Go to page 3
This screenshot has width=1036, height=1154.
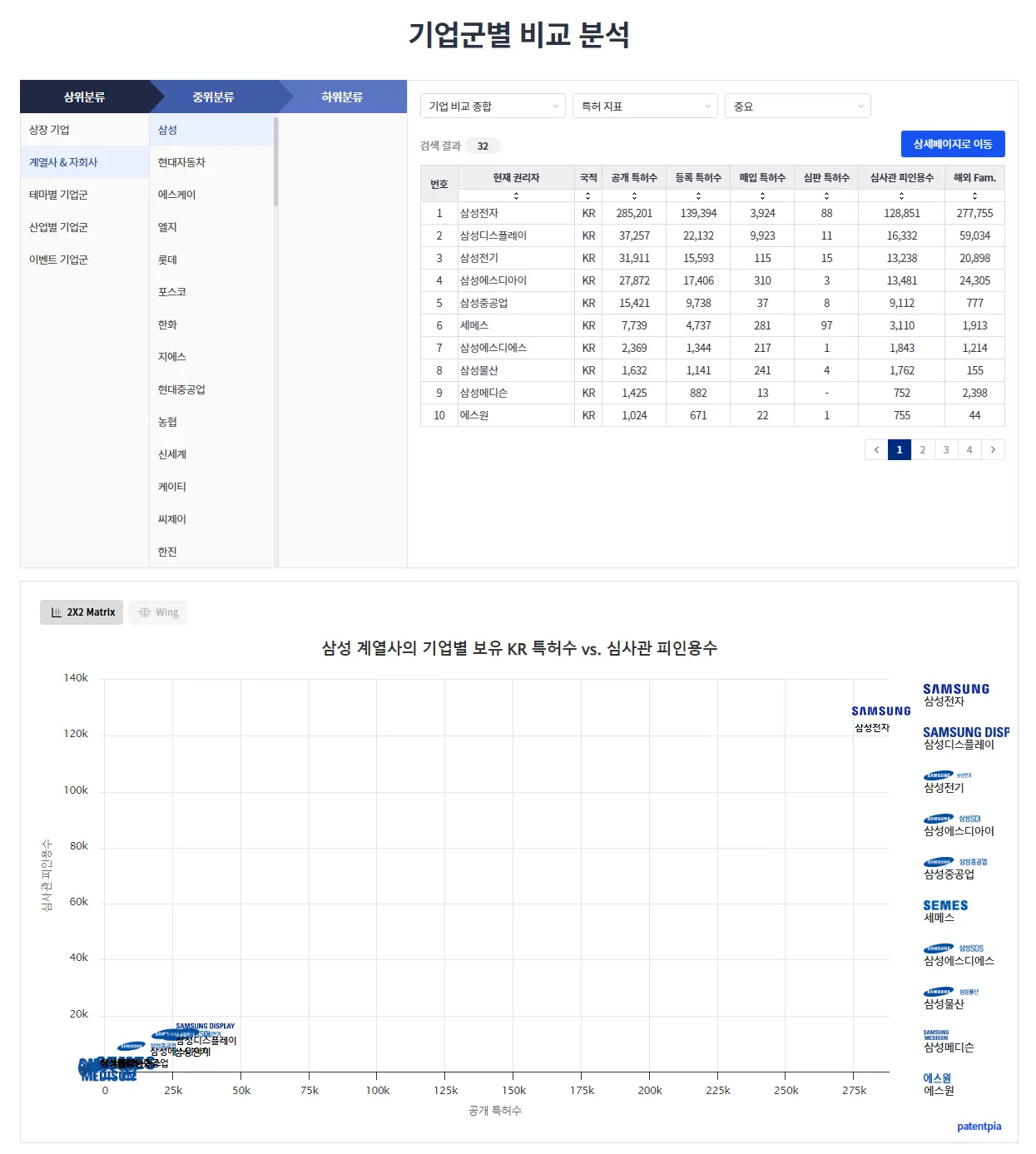coord(946,450)
